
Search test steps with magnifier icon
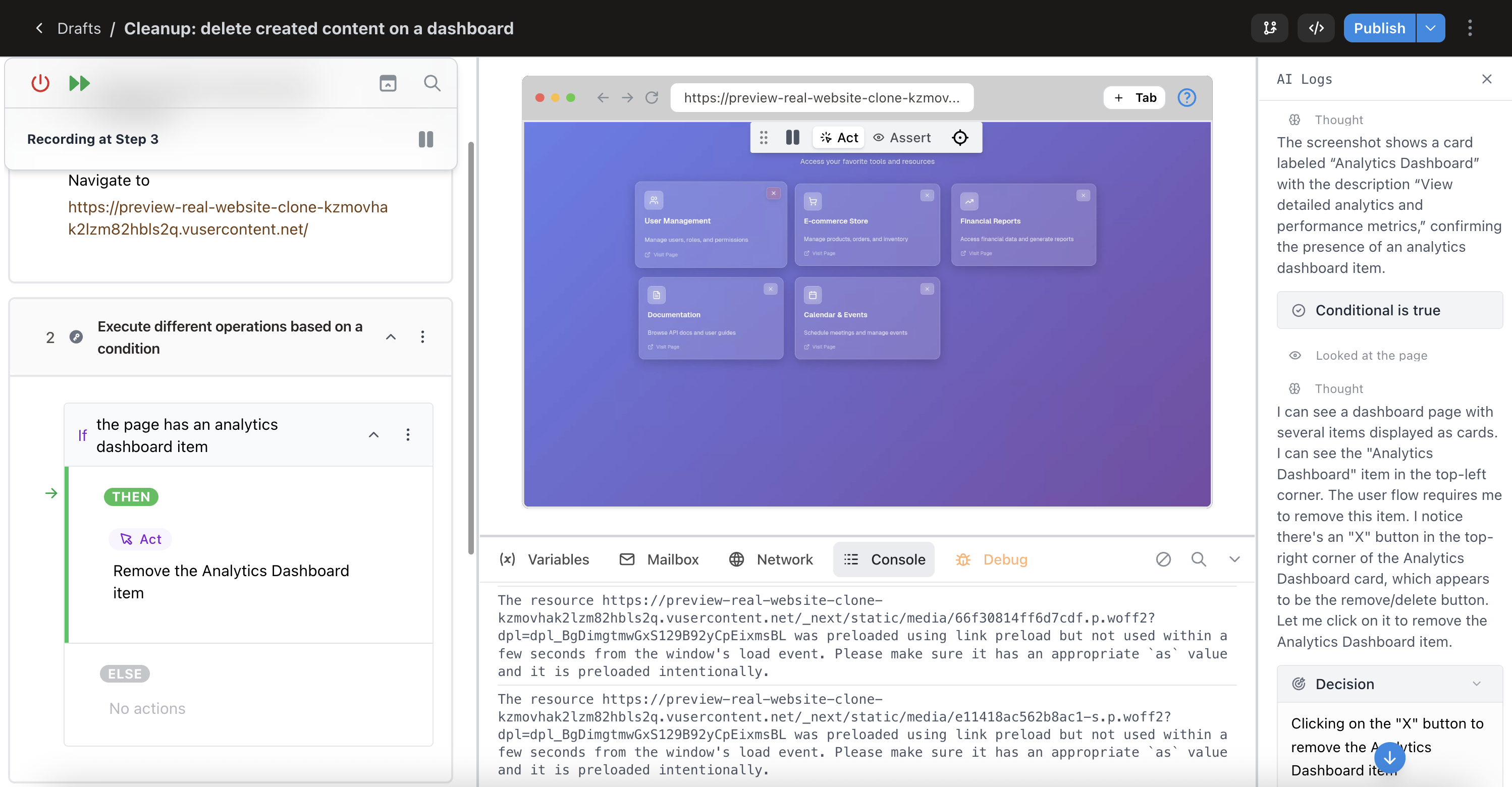pyautogui.click(x=432, y=83)
